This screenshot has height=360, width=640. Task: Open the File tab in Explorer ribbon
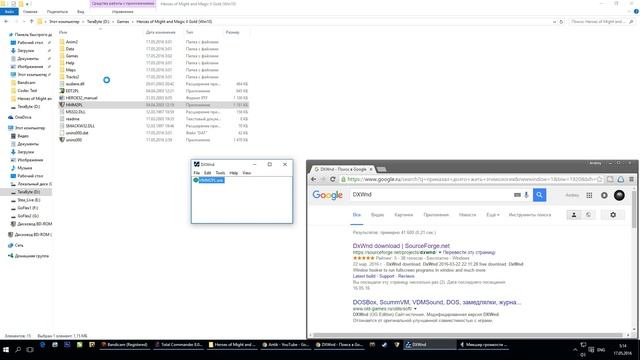click(x=9, y=12)
